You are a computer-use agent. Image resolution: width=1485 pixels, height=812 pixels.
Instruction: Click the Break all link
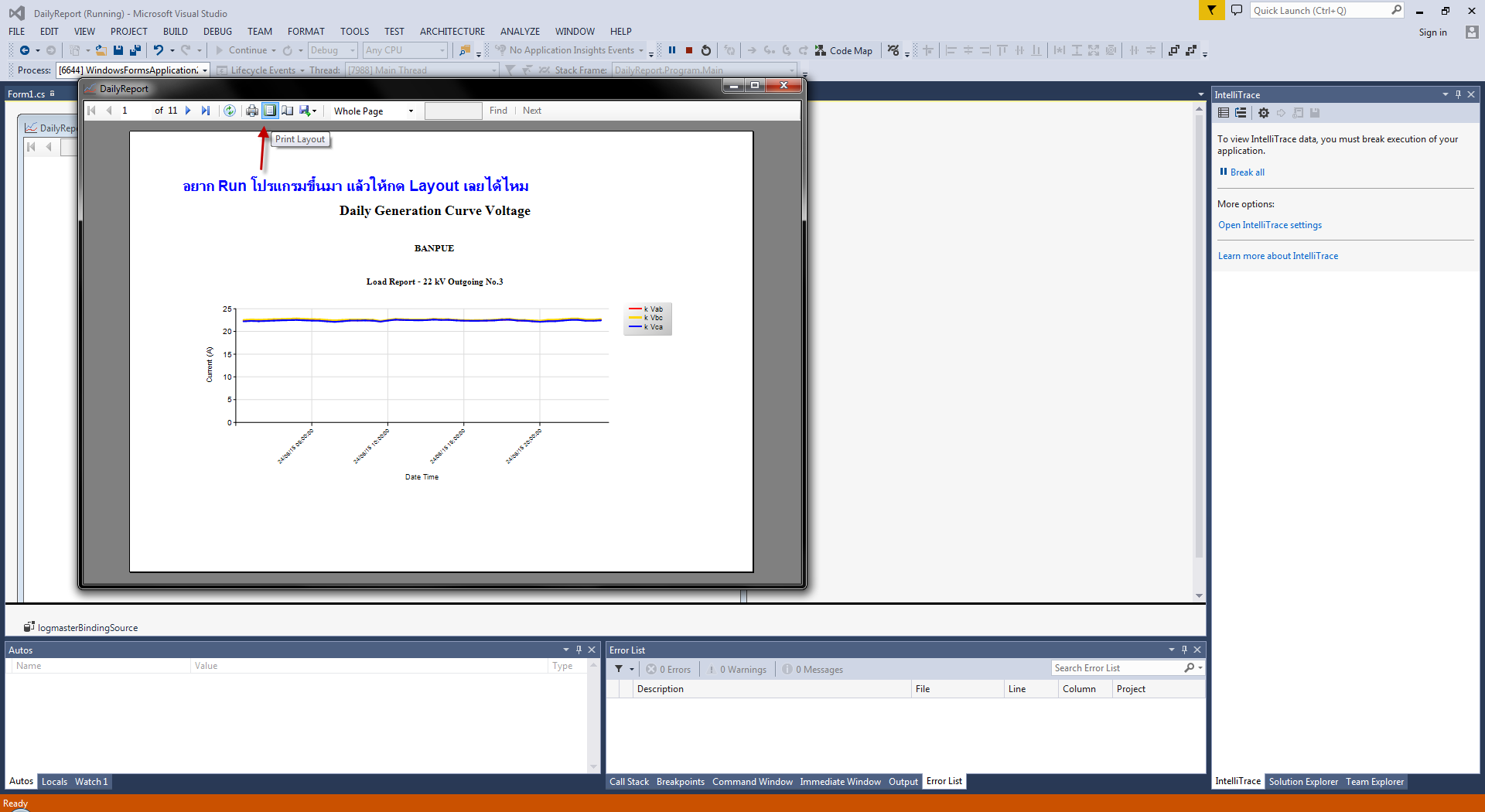tap(1247, 172)
